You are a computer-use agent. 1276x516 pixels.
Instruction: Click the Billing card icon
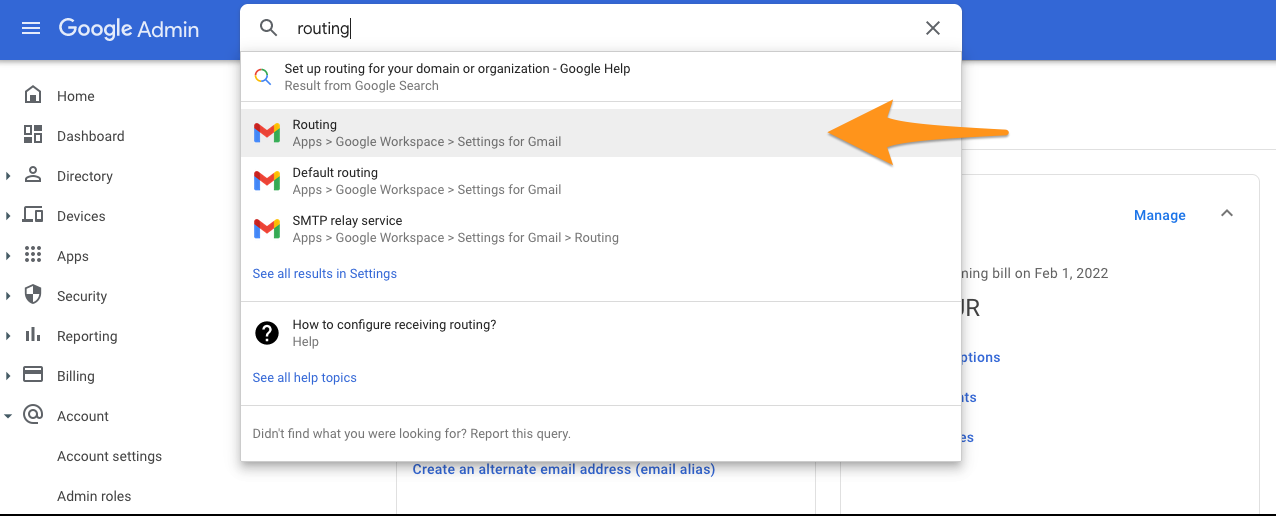[x=33, y=375]
